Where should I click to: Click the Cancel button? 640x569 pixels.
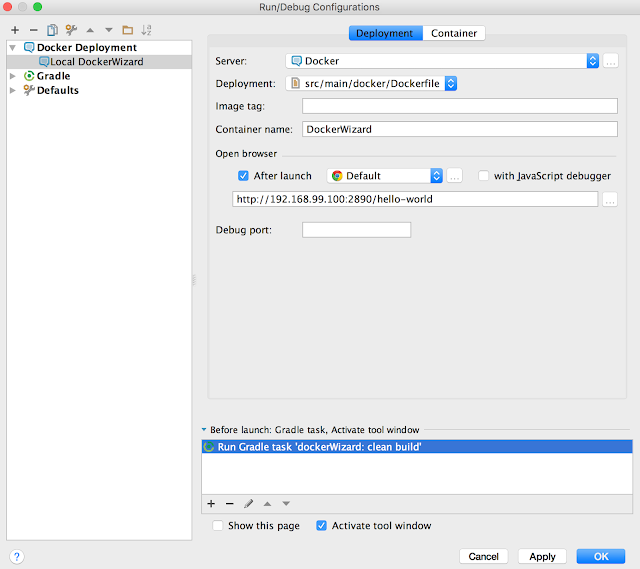tap(484, 556)
